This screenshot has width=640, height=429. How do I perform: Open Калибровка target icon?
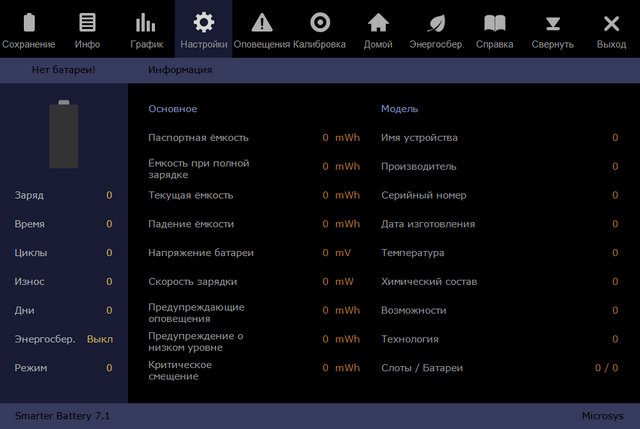[319, 23]
